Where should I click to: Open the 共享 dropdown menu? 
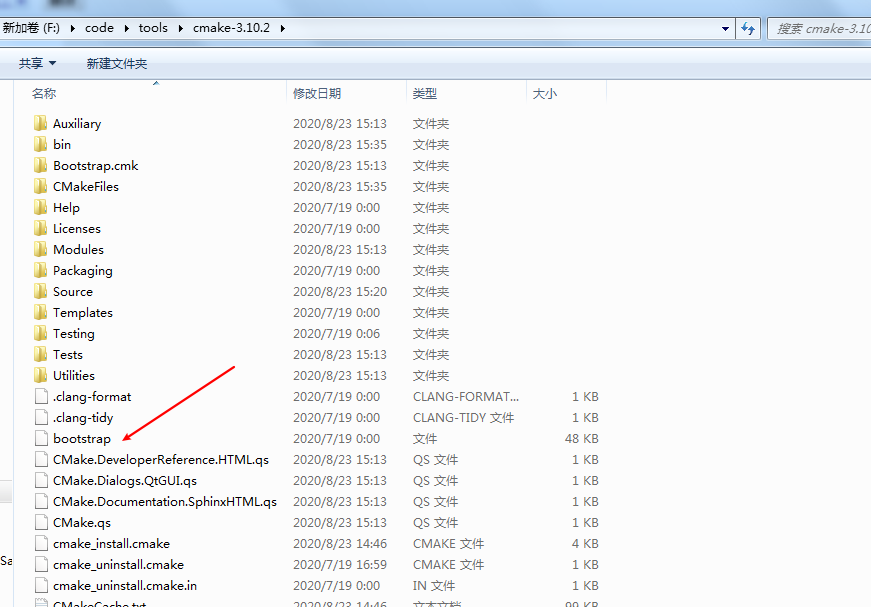(x=37, y=63)
